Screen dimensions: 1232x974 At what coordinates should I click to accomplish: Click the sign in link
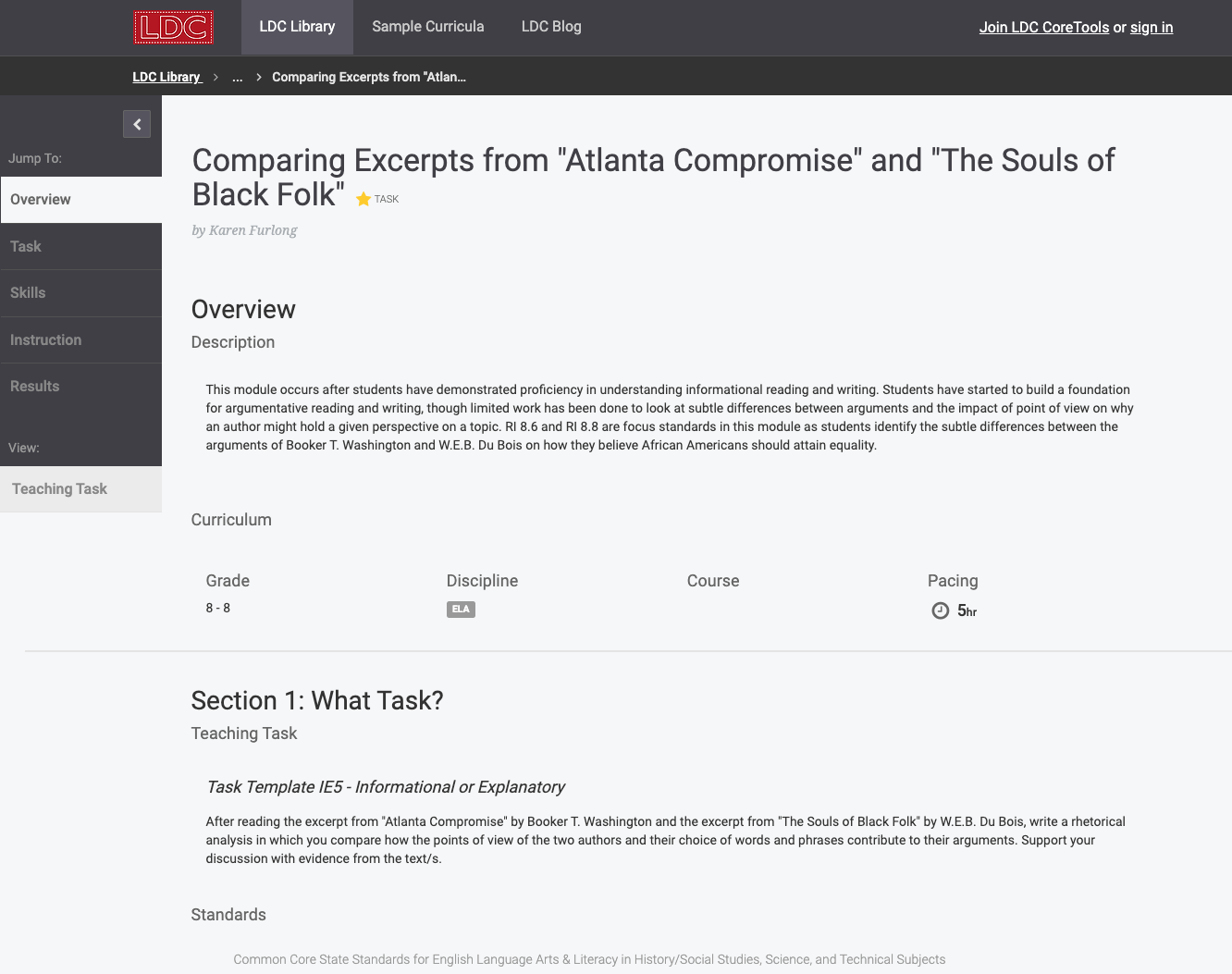[x=1151, y=28]
